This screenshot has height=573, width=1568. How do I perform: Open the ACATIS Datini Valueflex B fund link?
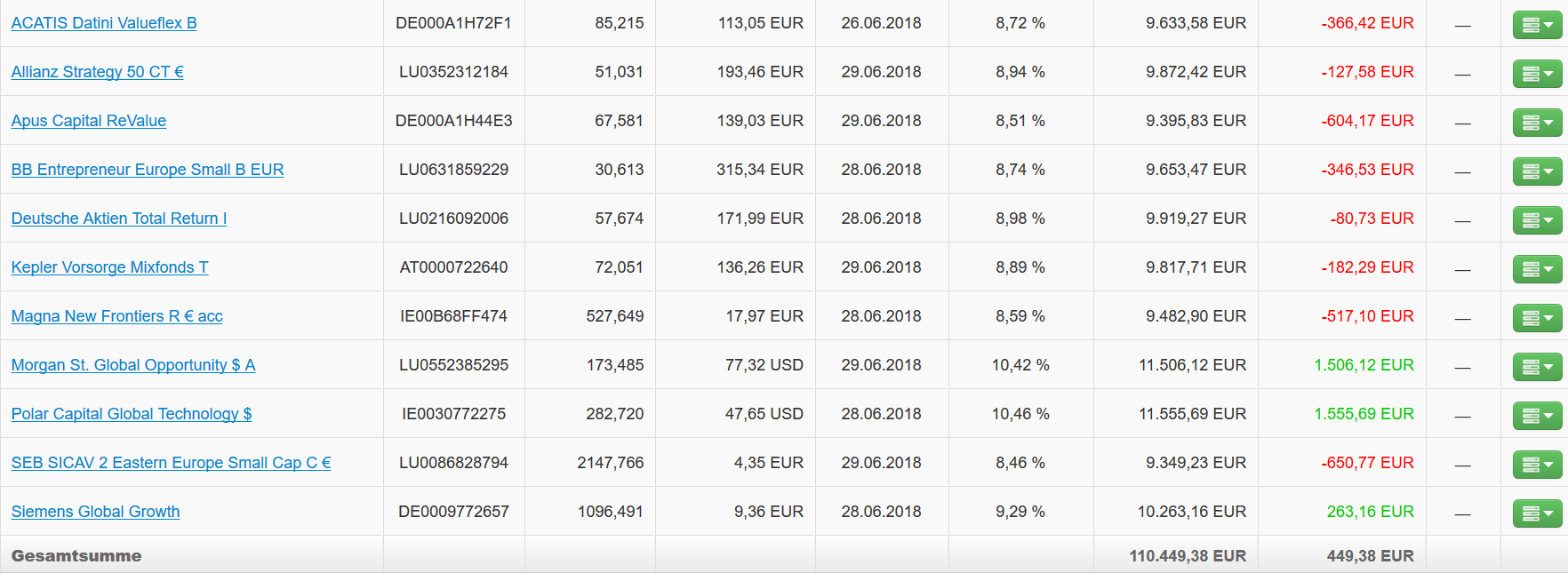[104, 23]
